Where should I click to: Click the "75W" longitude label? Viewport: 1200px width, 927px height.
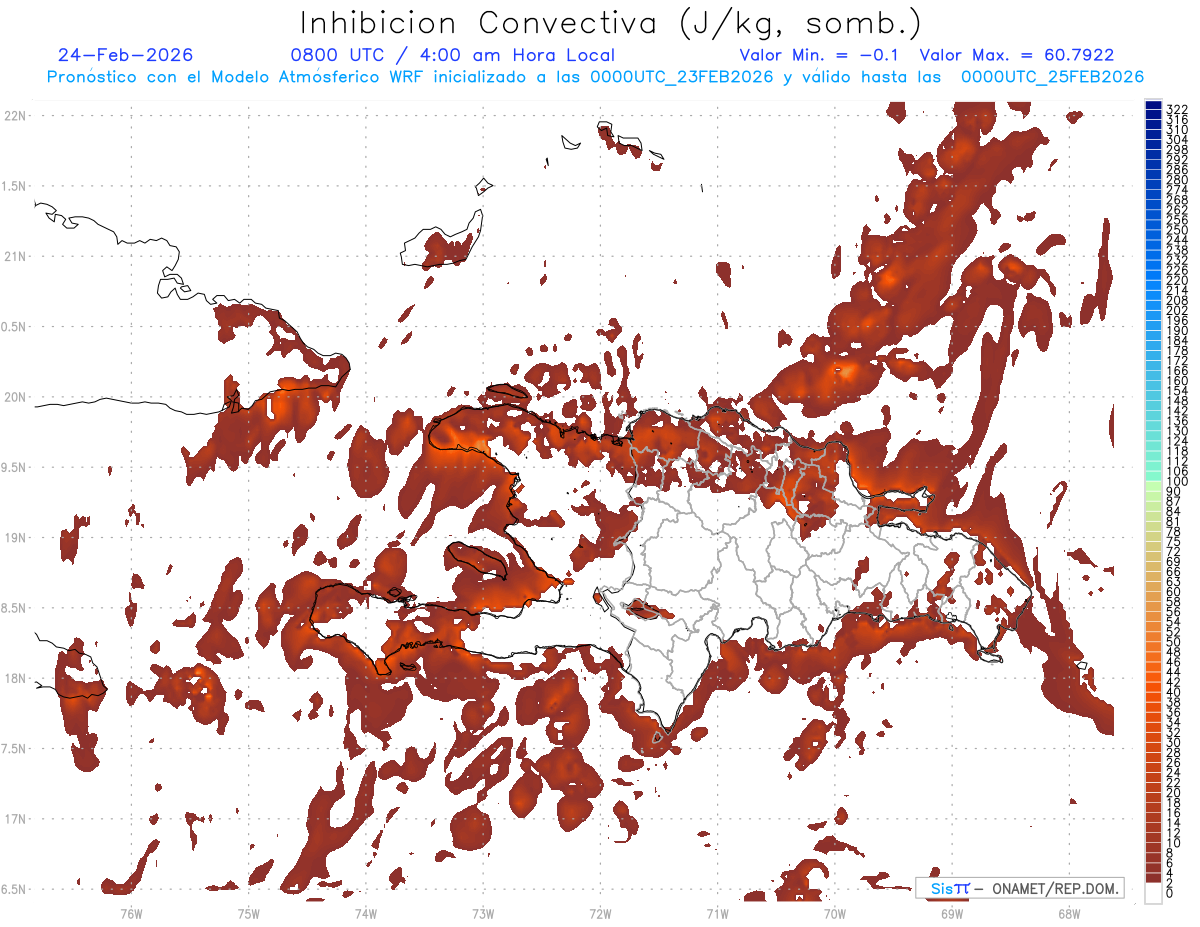(x=248, y=913)
